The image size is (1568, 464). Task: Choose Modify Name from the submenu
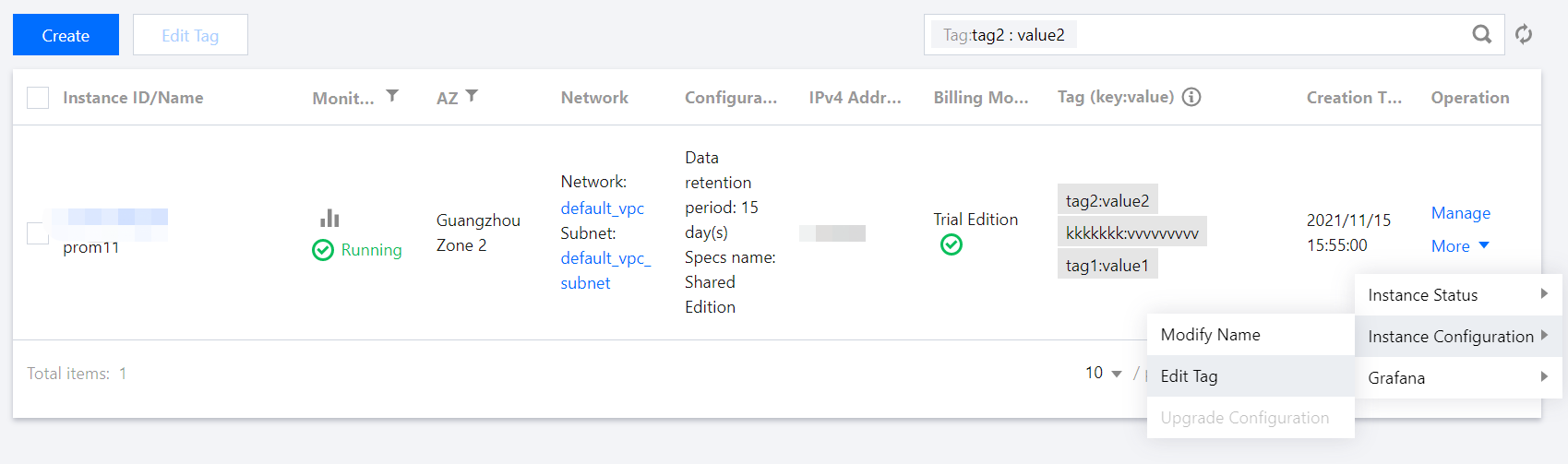click(x=1210, y=335)
